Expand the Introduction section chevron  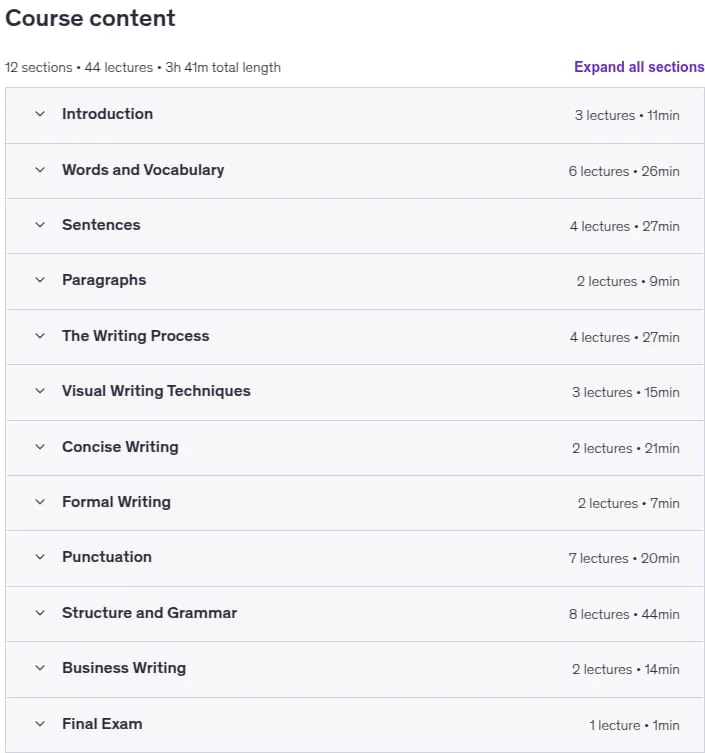(40, 114)
